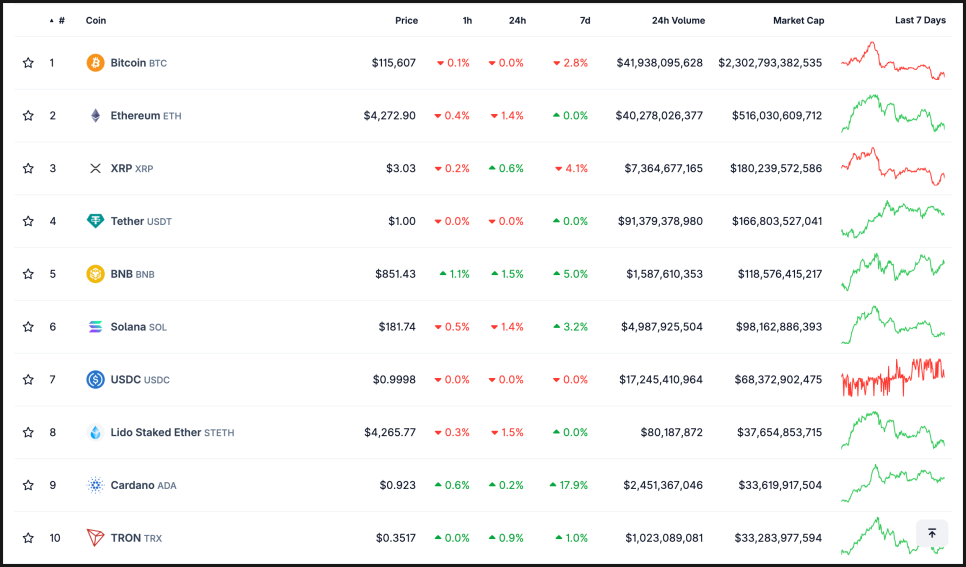Click the scroll-to-top arrow button
The height and width of the screenshot is (567, 966).
tap(932, 533)
